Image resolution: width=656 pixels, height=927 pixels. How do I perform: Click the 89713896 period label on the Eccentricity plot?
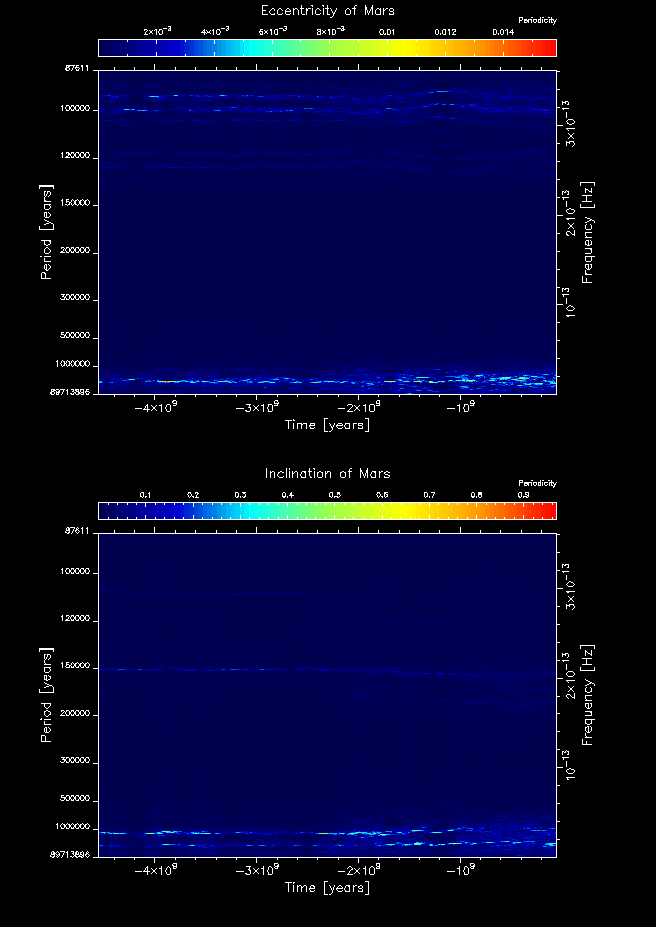(69, 393)
